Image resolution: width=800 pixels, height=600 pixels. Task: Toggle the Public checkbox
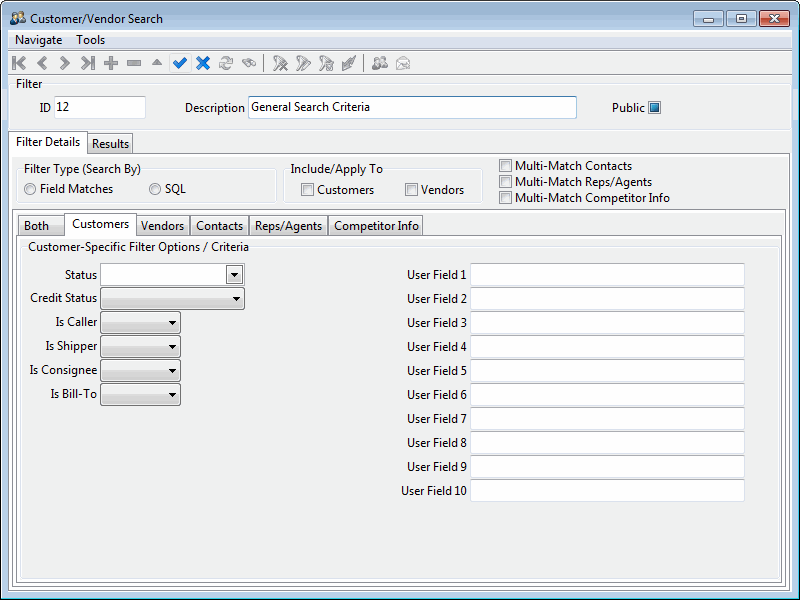pyautogui.click(x=655, y=108)
